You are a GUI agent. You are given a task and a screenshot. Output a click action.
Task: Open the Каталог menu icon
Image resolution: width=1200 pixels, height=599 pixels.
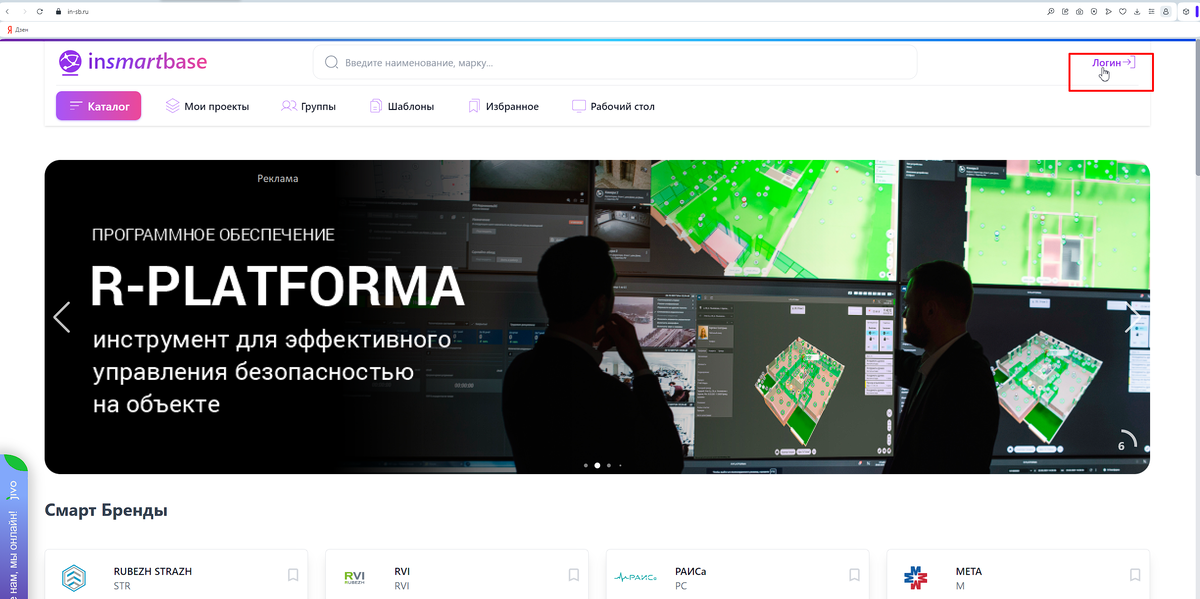coord(75,105)
